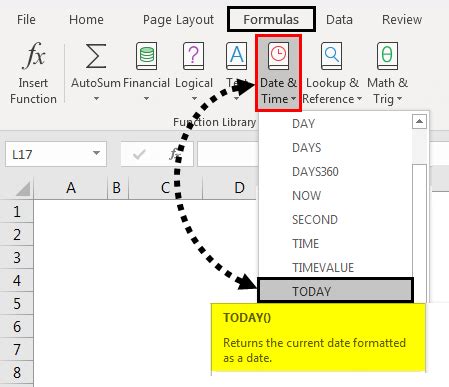Viewport: 449px width, 387px height.
Task: Select column C header
Action: click(165, 188)
